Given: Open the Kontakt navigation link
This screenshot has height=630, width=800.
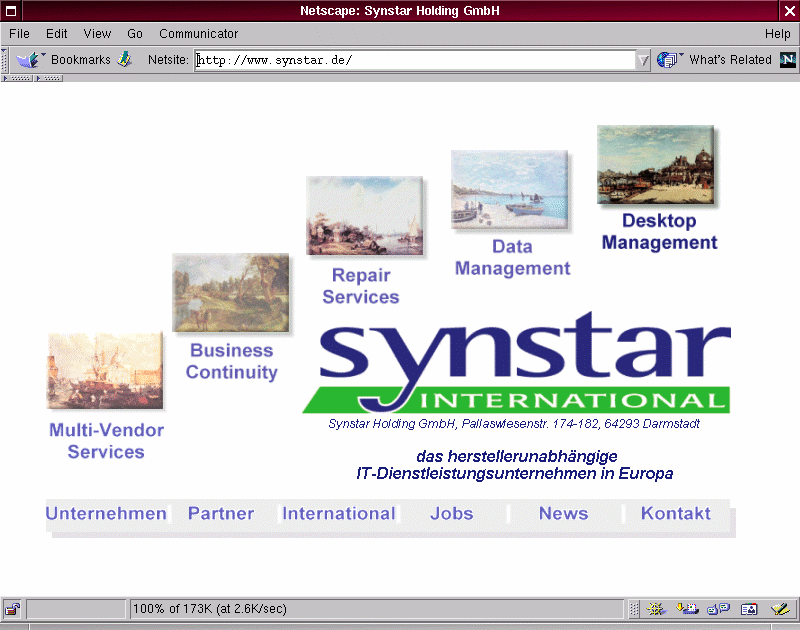Looking at the screenshot, I should 676,513.
